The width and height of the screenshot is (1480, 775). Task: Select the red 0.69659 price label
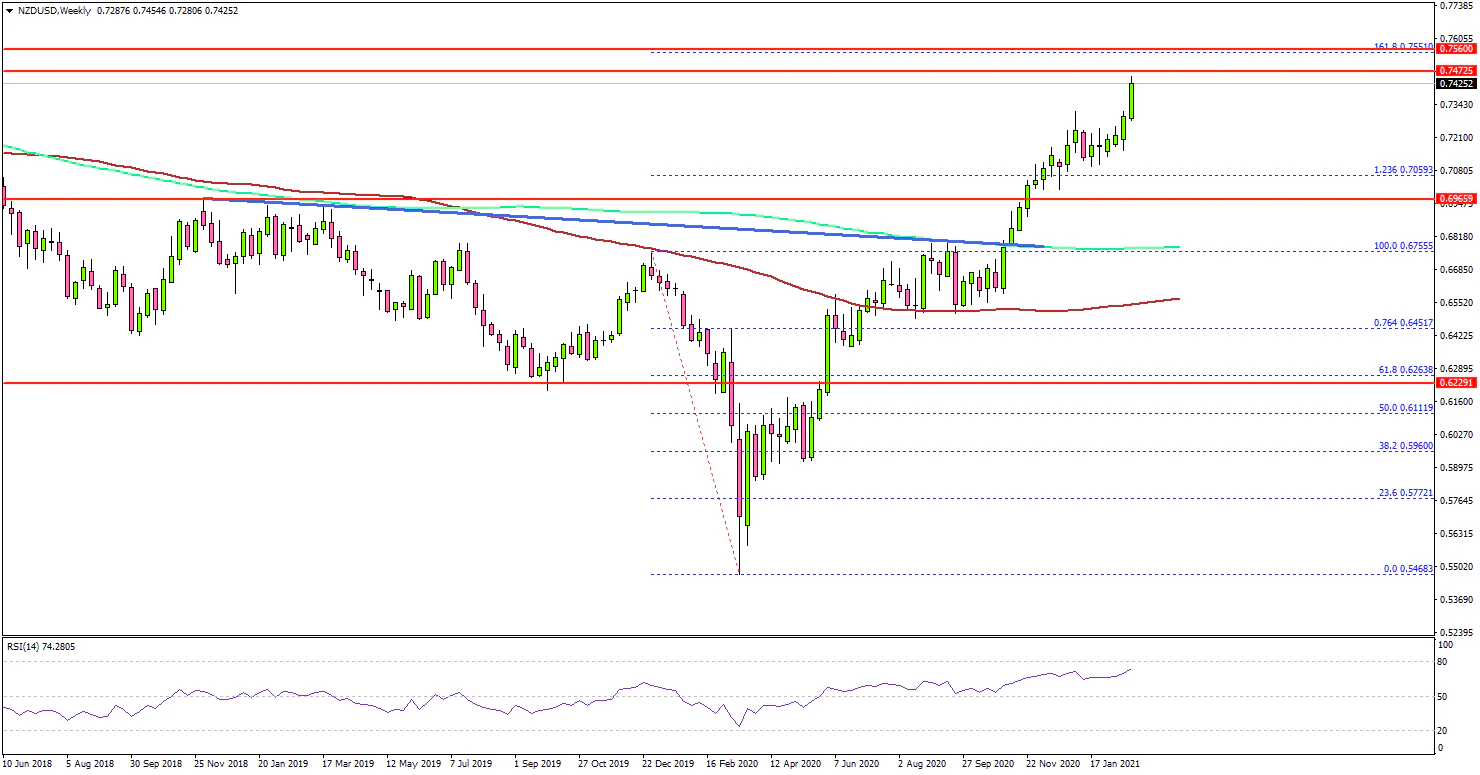tap(1455, 199)
